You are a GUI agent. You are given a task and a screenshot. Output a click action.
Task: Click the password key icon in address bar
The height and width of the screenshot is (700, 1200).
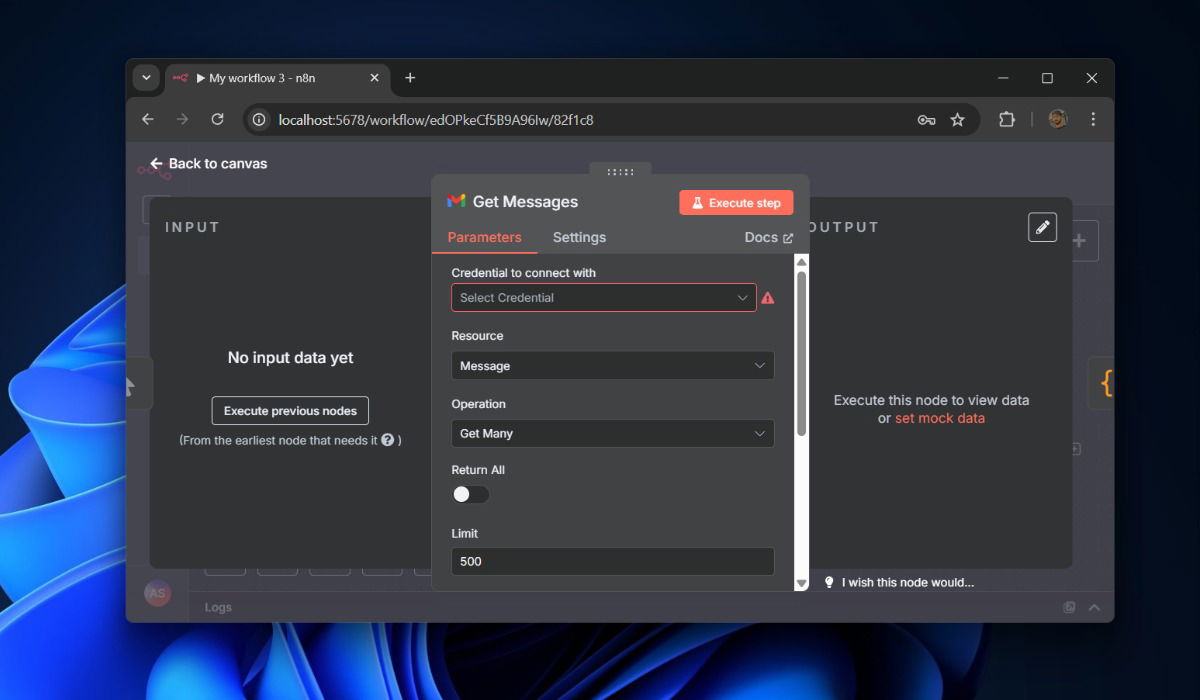926,120
